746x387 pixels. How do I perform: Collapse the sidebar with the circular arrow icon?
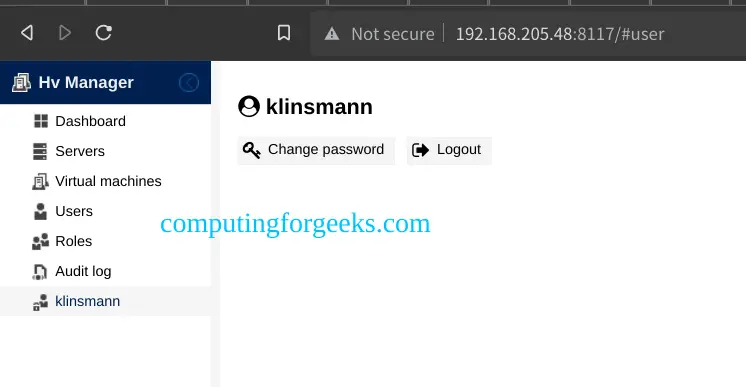click(189, 83)
